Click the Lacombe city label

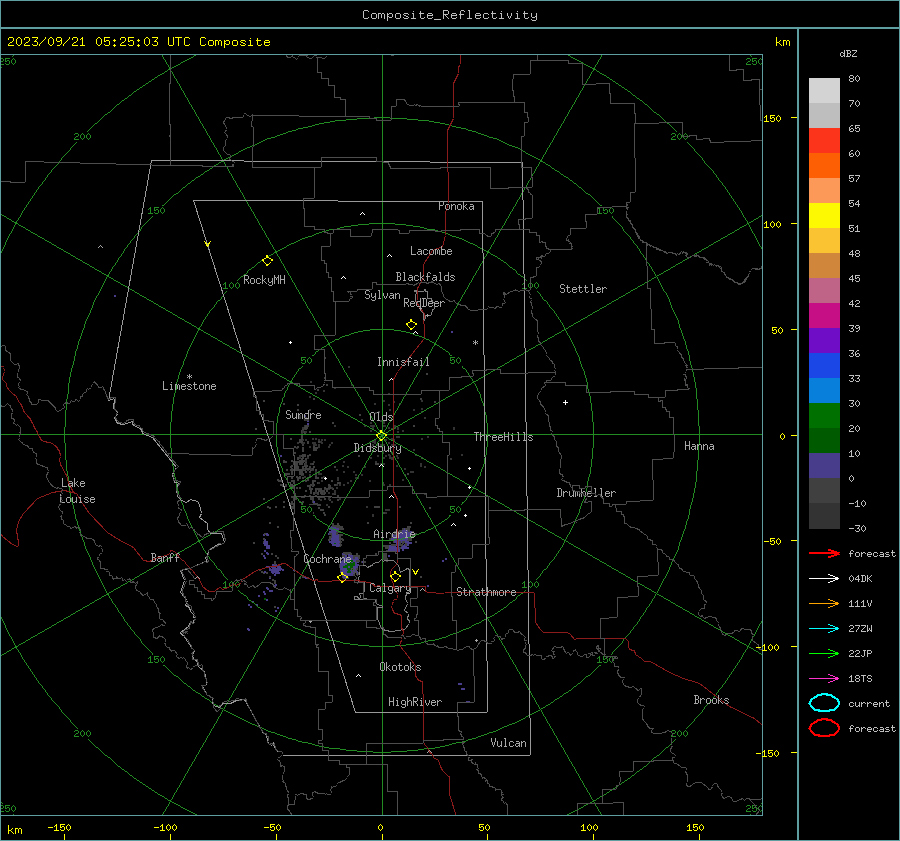pyautogui.click(x=431, y=251)
